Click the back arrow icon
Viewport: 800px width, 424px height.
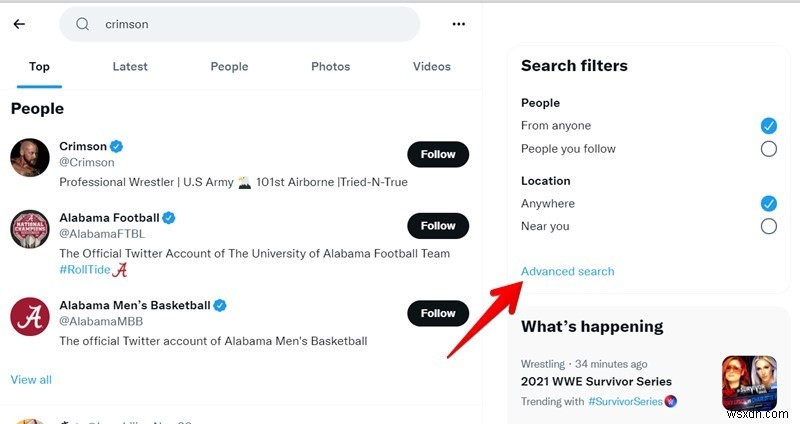coord(19,24)
